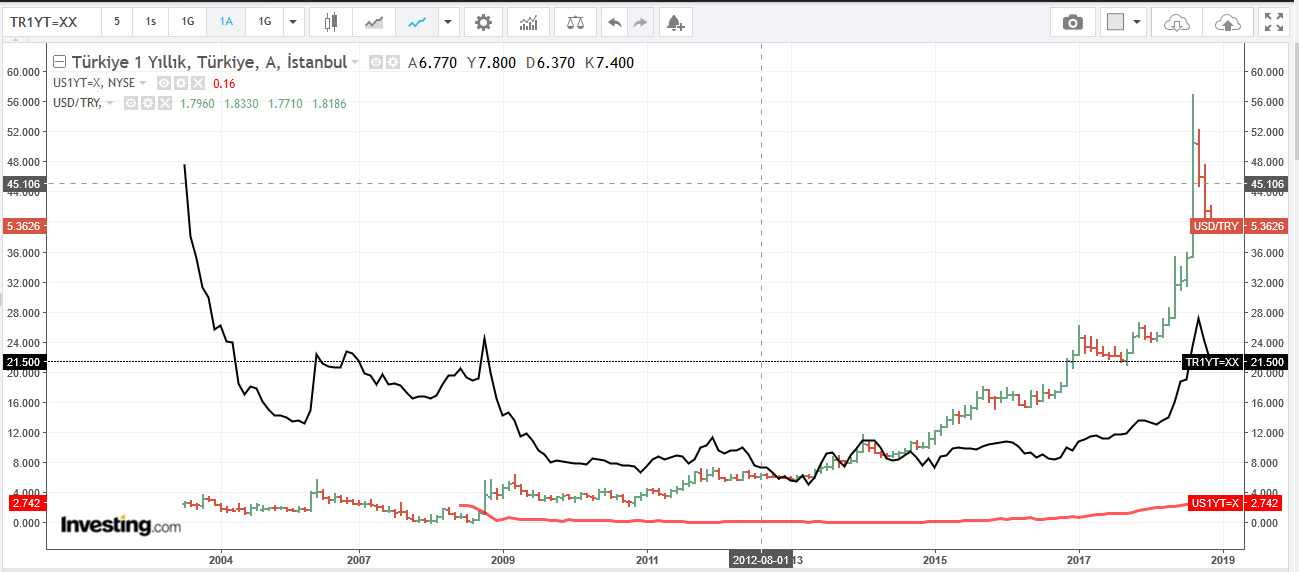This screenshot has height=572, width=1299.
Task: Undo the last chart action
Action: (x=614, y=22)
